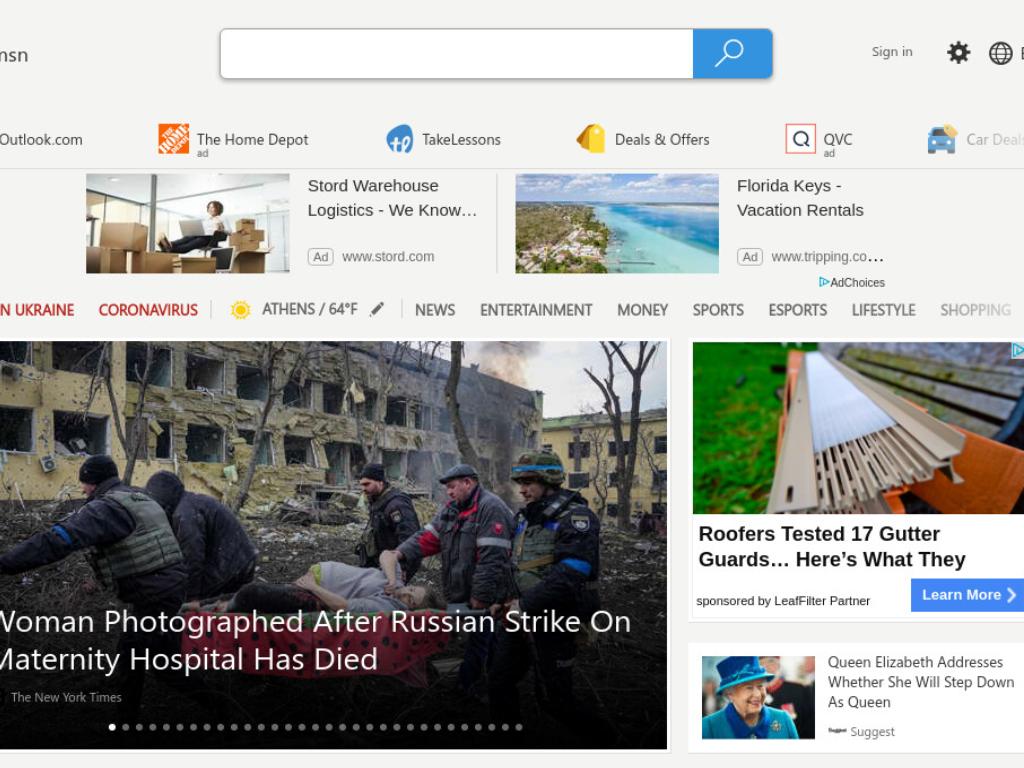
Task: Click the Queen Elizabeth thumbnail photo
Action: coord(758,697)
